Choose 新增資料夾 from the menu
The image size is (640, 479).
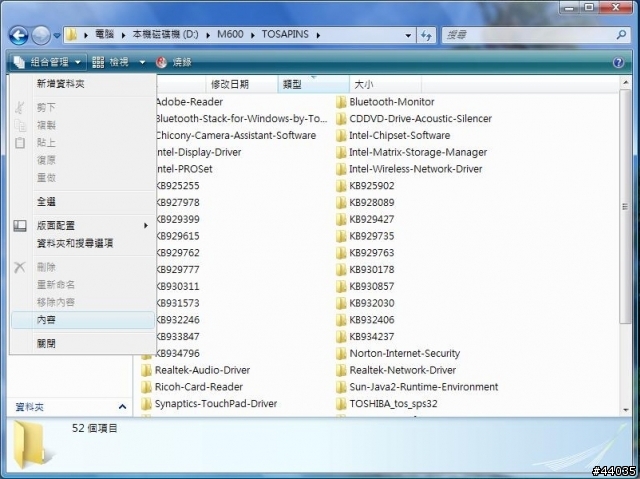(83, 84)
